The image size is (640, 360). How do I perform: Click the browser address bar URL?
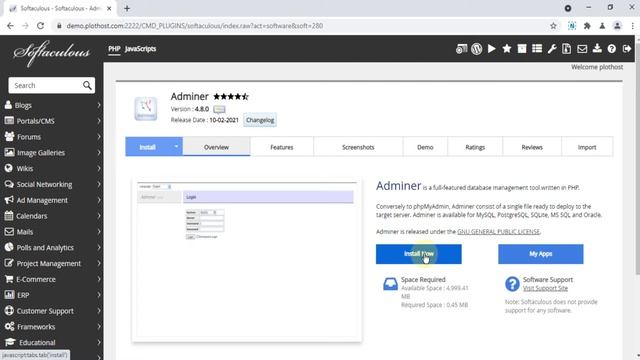195,26
